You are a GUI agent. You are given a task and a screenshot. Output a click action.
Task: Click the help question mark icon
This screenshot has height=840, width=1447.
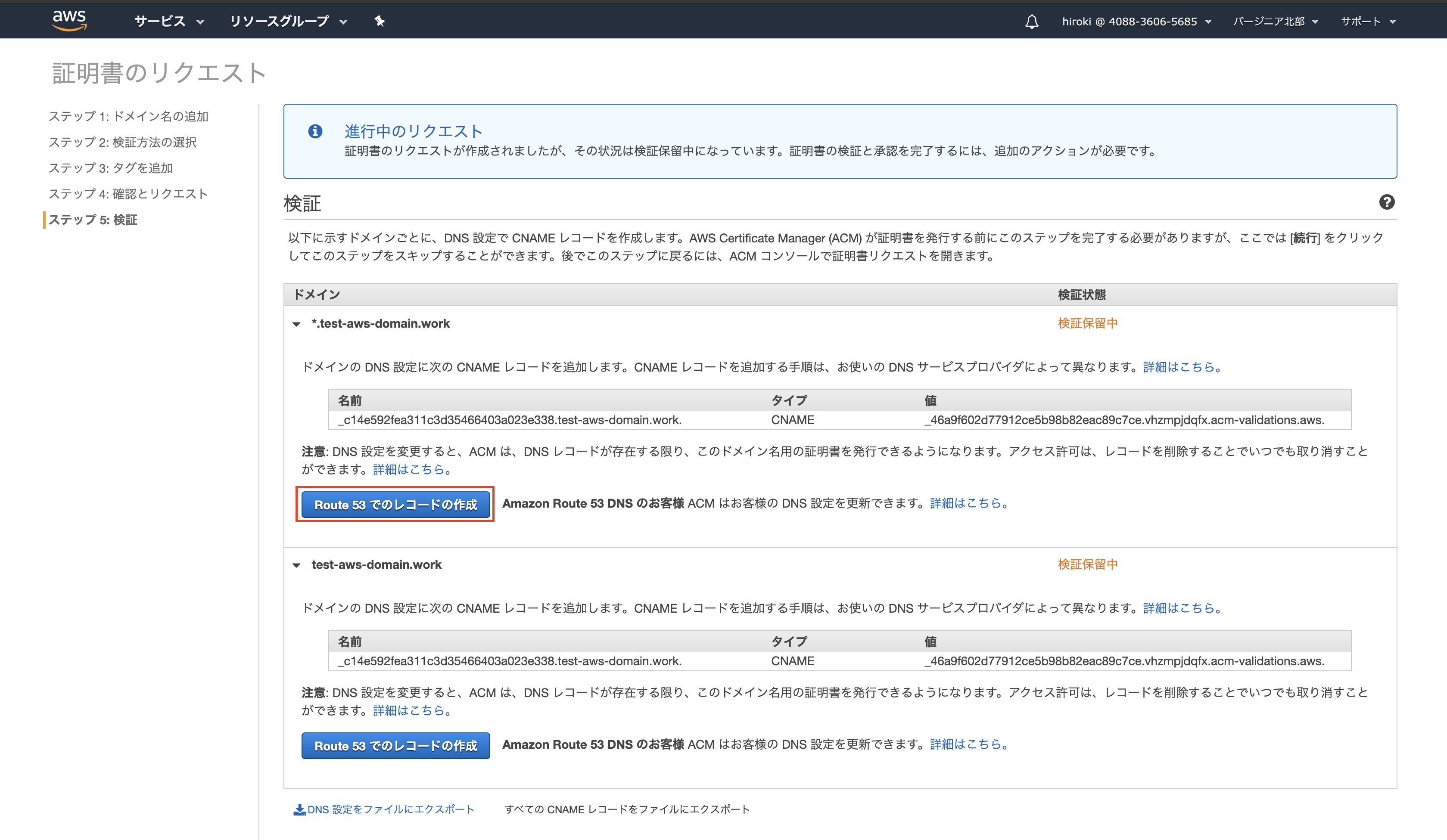coord(1386,202)
